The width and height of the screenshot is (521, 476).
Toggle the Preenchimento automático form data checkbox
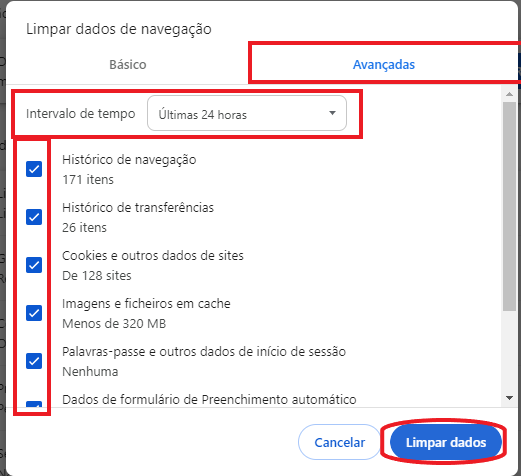[x=34, y=404]
